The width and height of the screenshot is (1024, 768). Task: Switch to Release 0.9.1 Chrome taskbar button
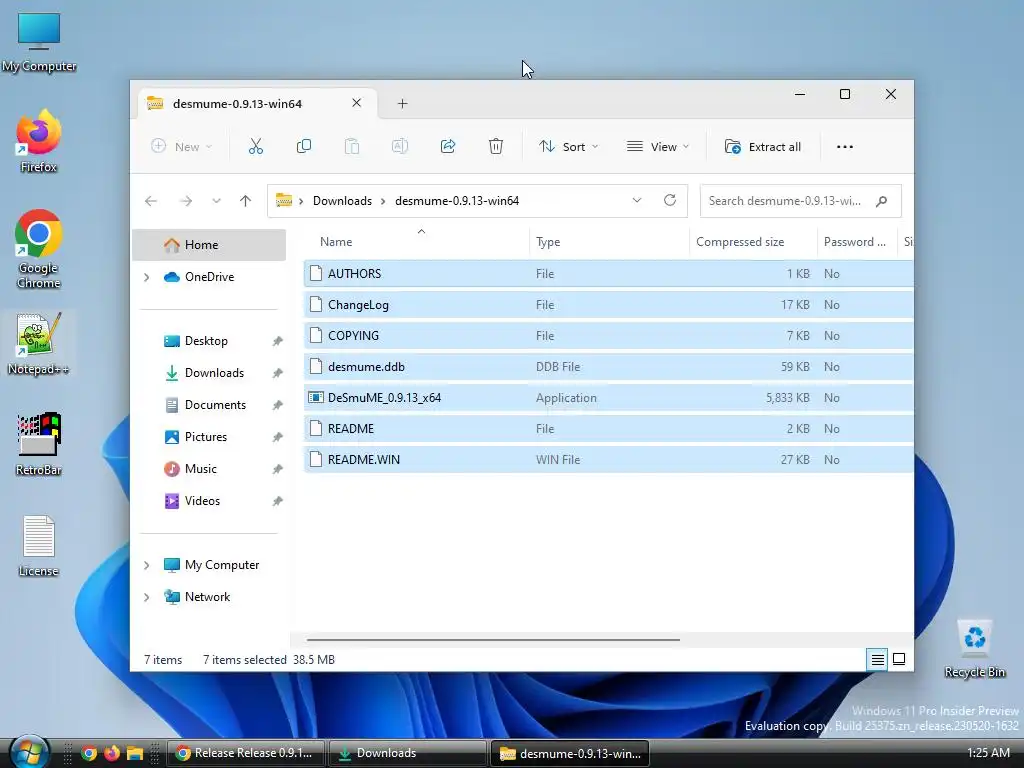click(246, 753)
